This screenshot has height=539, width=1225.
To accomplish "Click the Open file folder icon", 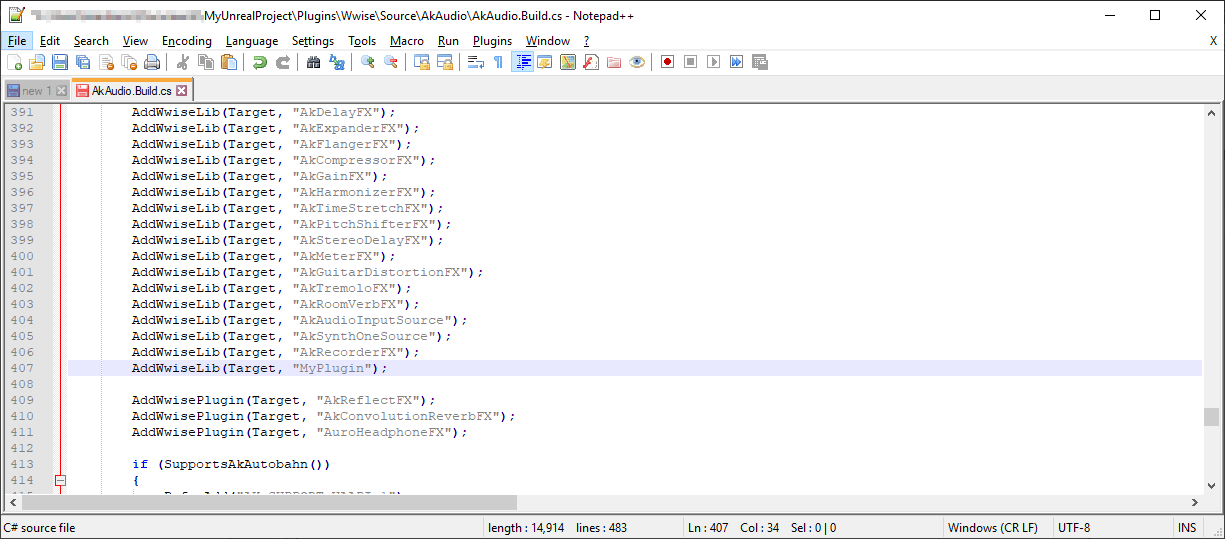I will point(37,62).
